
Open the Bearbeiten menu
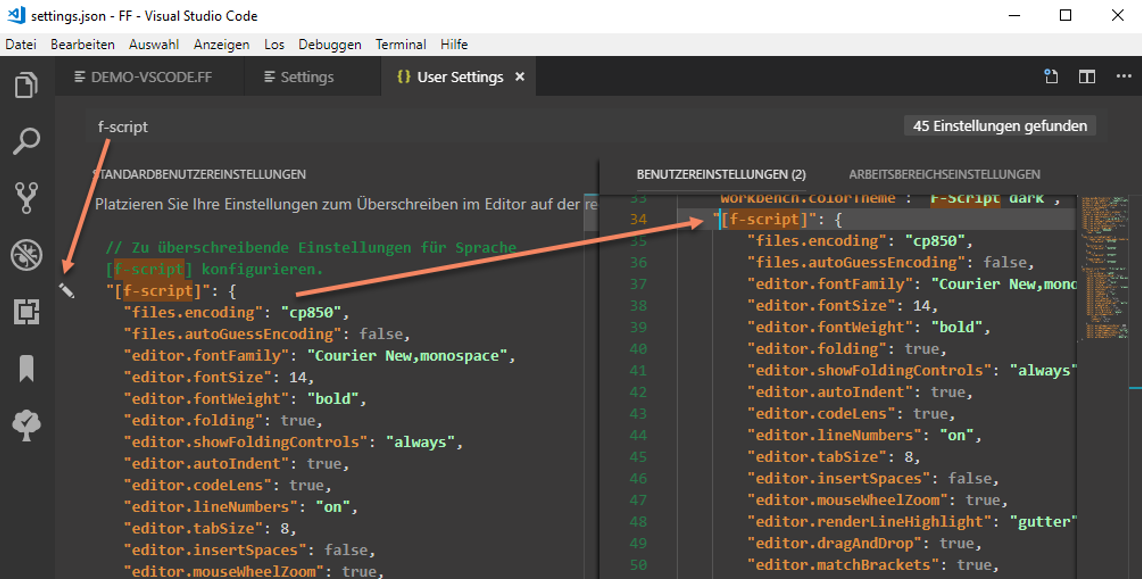[x=82, y=44]
